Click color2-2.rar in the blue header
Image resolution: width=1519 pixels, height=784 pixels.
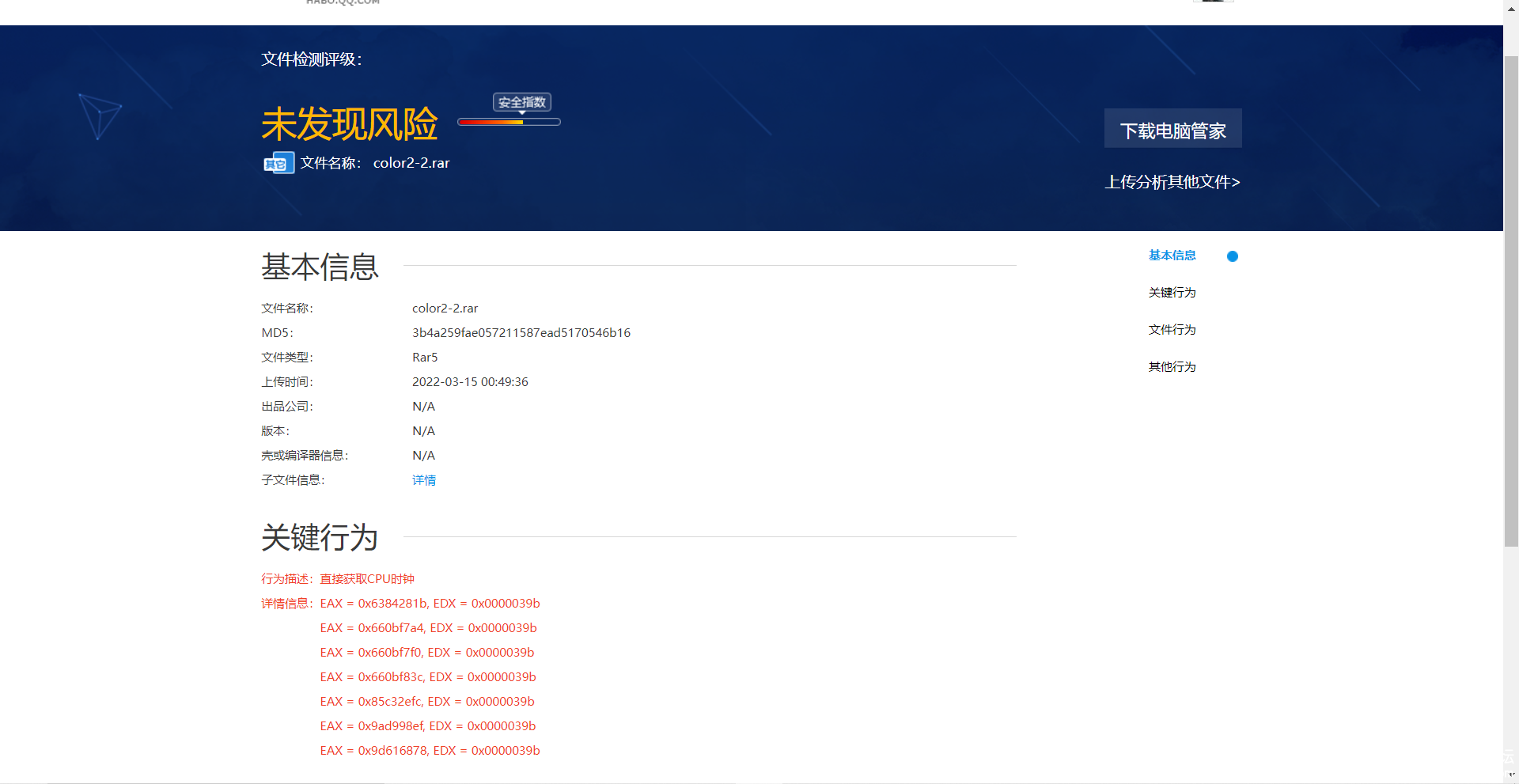[411, 163]
